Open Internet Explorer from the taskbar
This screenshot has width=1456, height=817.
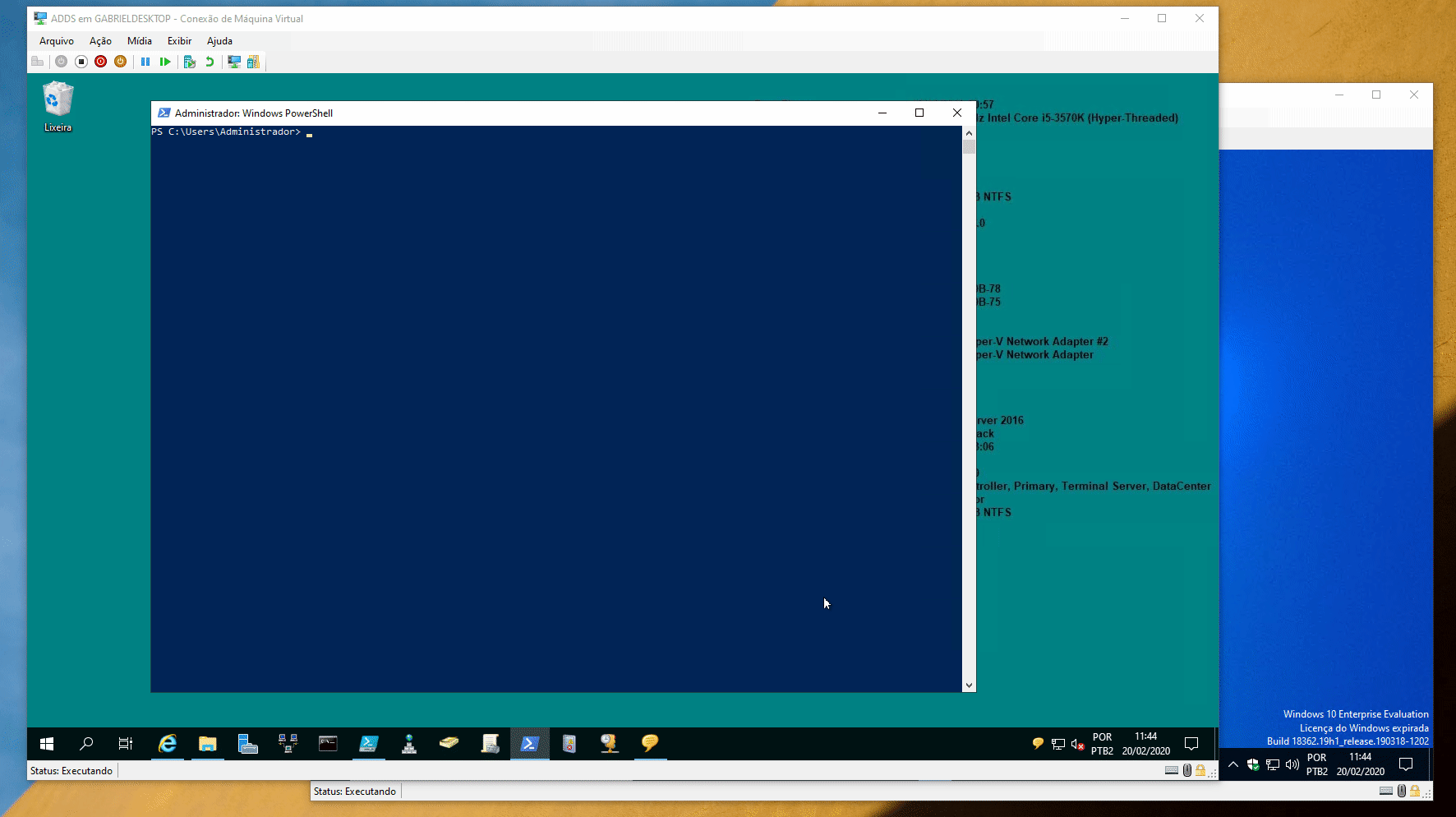(168, 744)
